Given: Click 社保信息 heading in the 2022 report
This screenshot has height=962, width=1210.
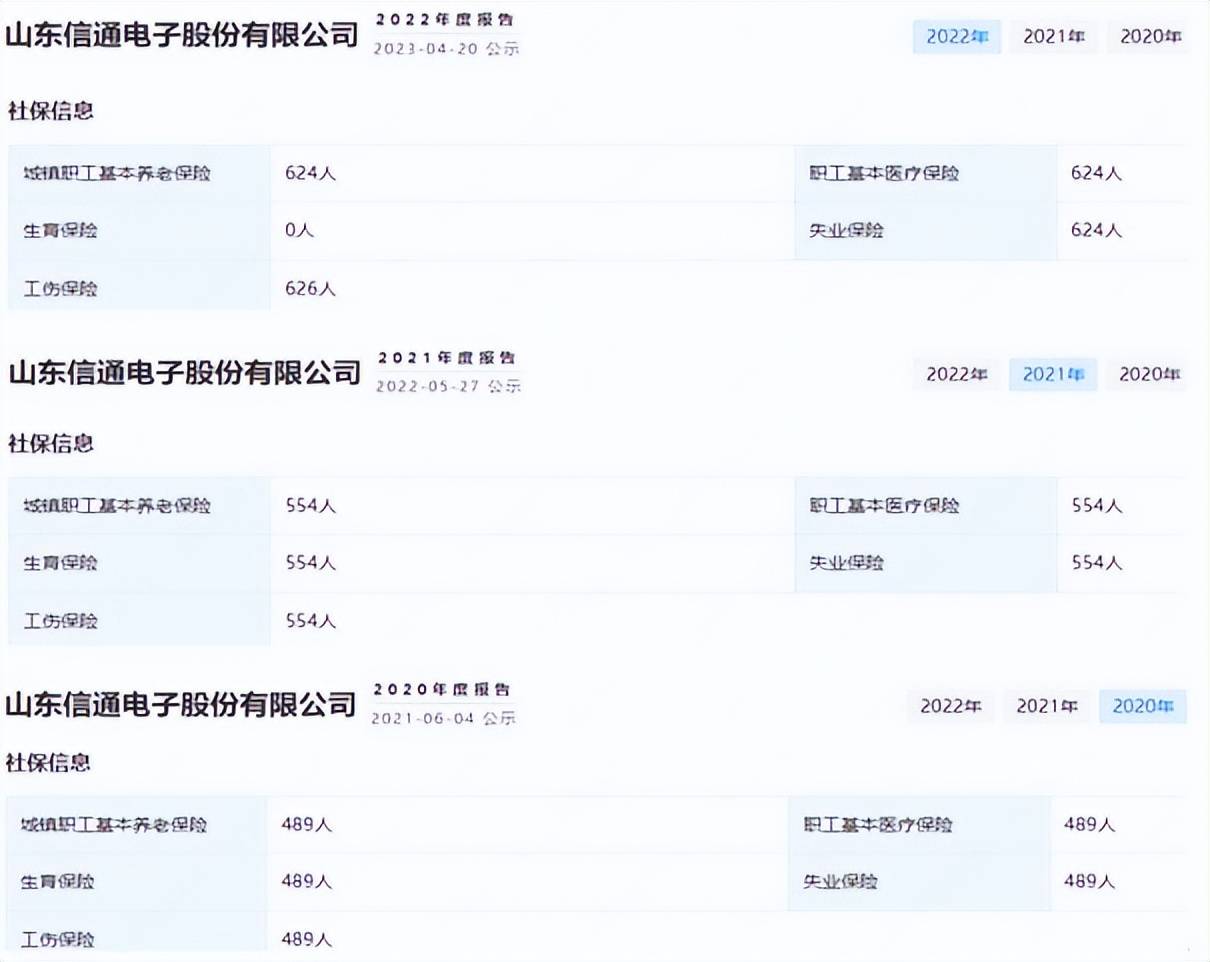Looking at the screenshot, I should [51, 111].
